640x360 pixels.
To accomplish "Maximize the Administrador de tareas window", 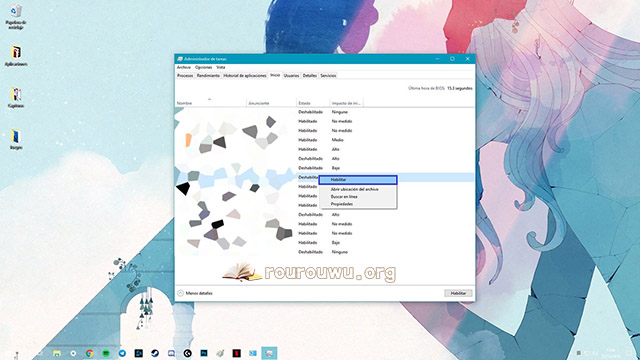I will (x=452, y=59).
